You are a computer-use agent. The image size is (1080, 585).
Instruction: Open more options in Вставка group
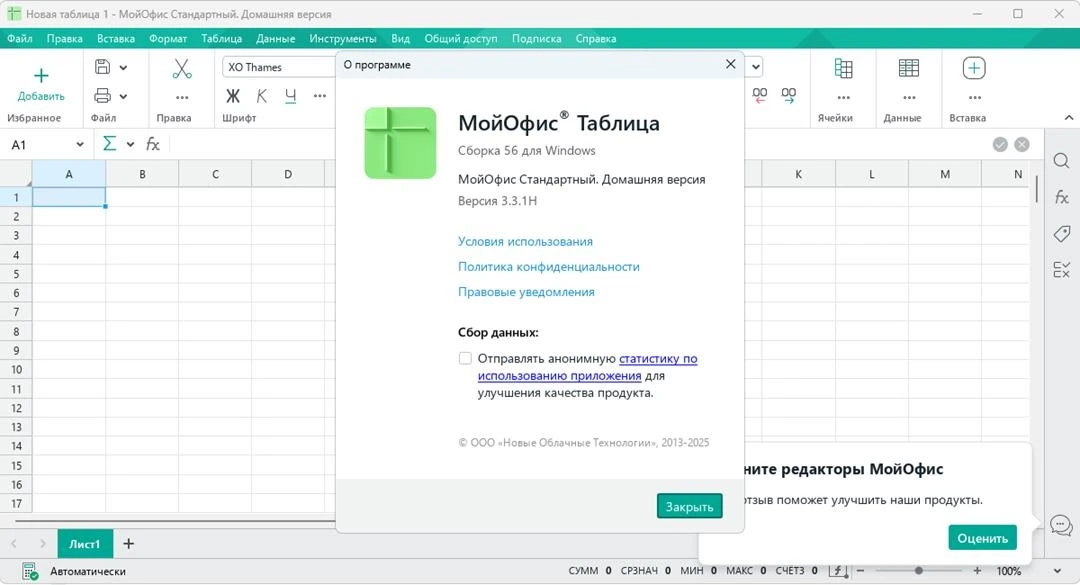[x=975, y=97]
